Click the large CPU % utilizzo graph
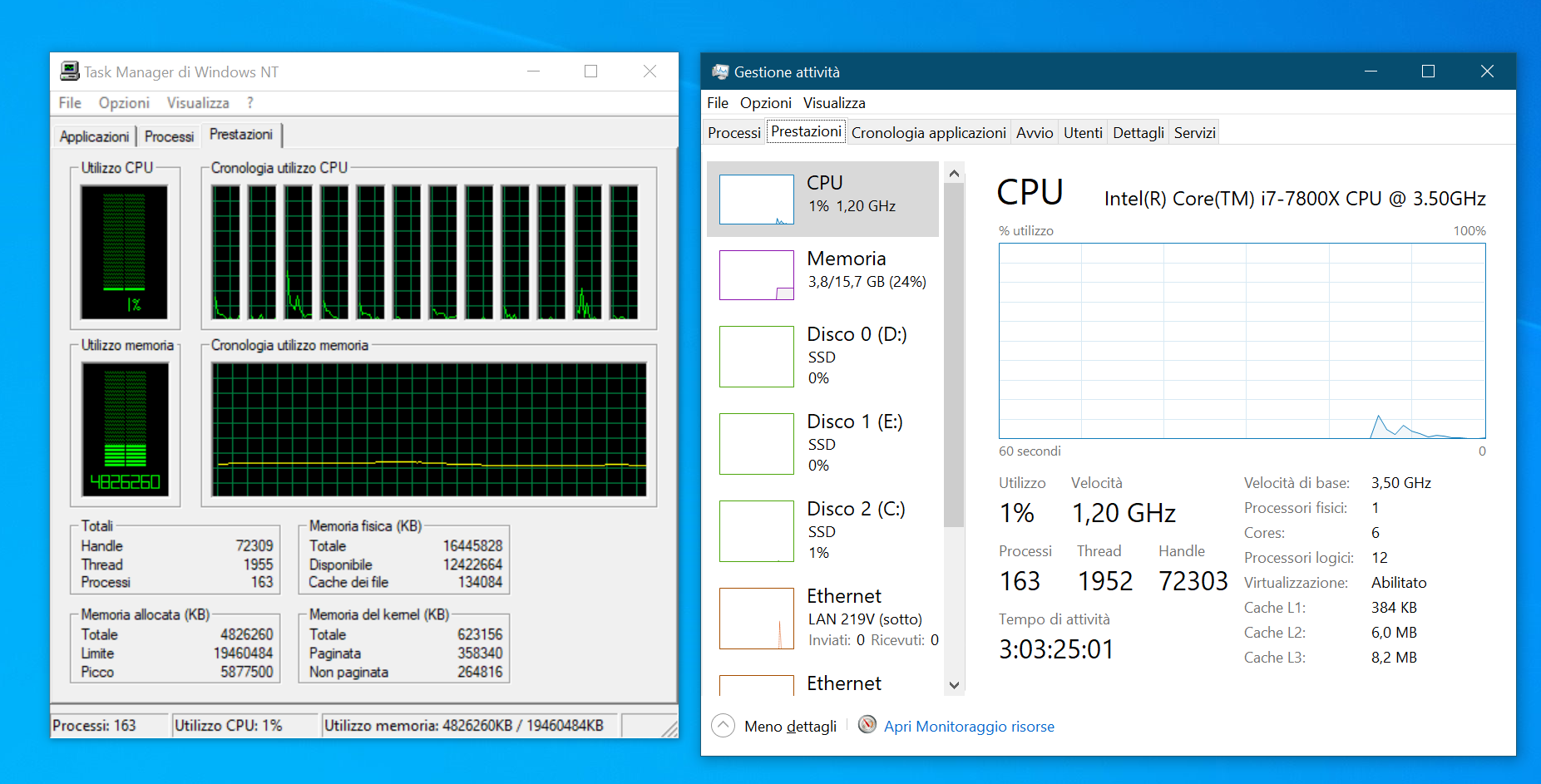 (1242, 341)
